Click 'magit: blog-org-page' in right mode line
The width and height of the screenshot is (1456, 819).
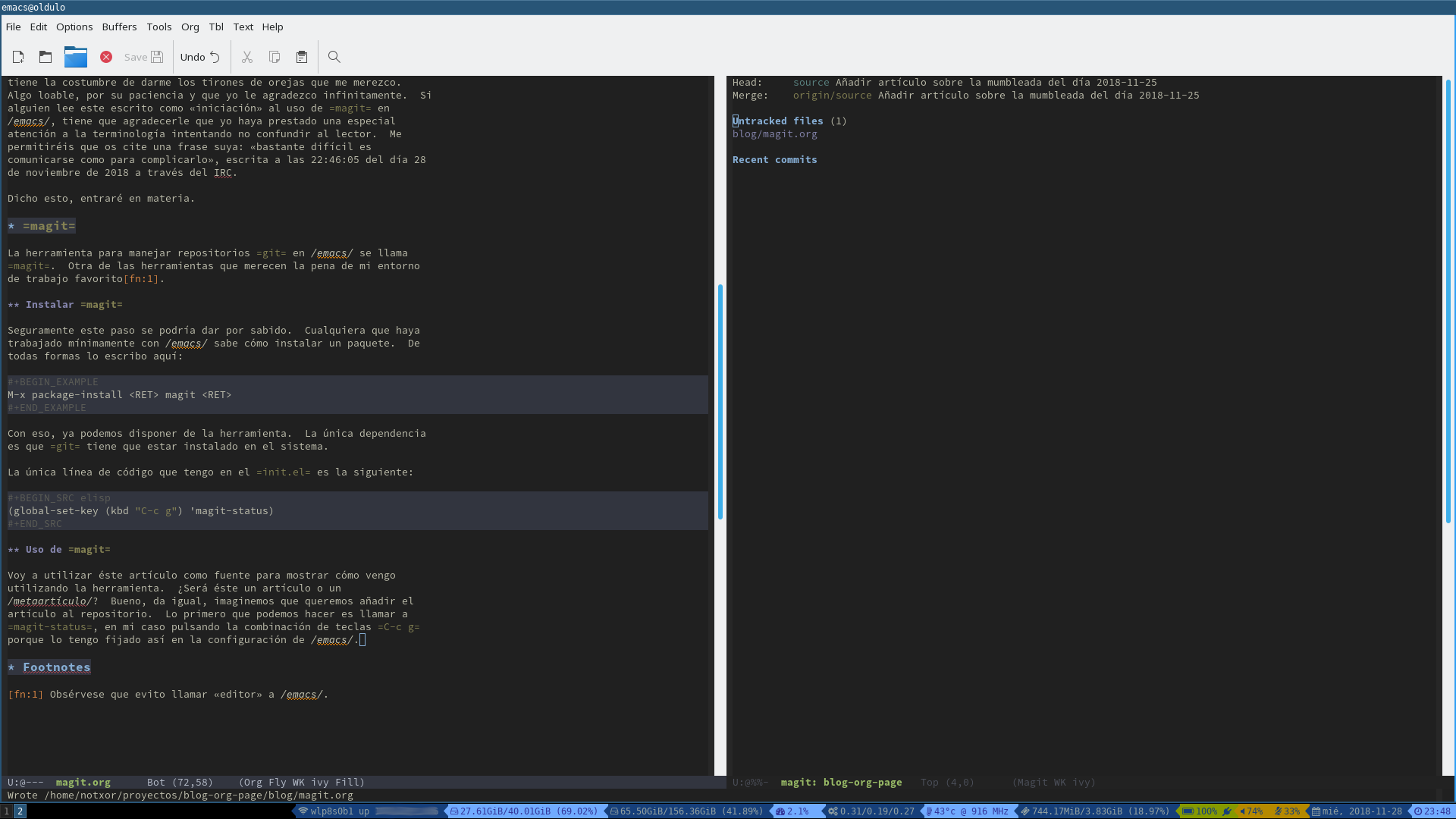[x=842, y=783]
